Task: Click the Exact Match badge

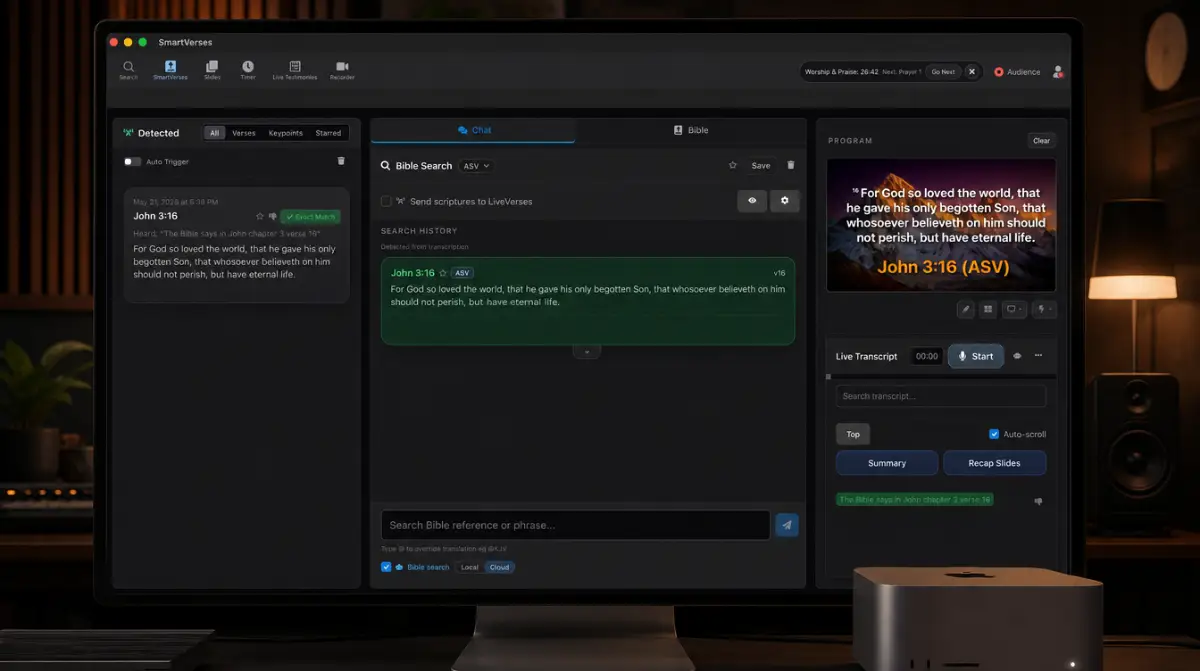Action: pyautogui.click(x=310, y=216)
